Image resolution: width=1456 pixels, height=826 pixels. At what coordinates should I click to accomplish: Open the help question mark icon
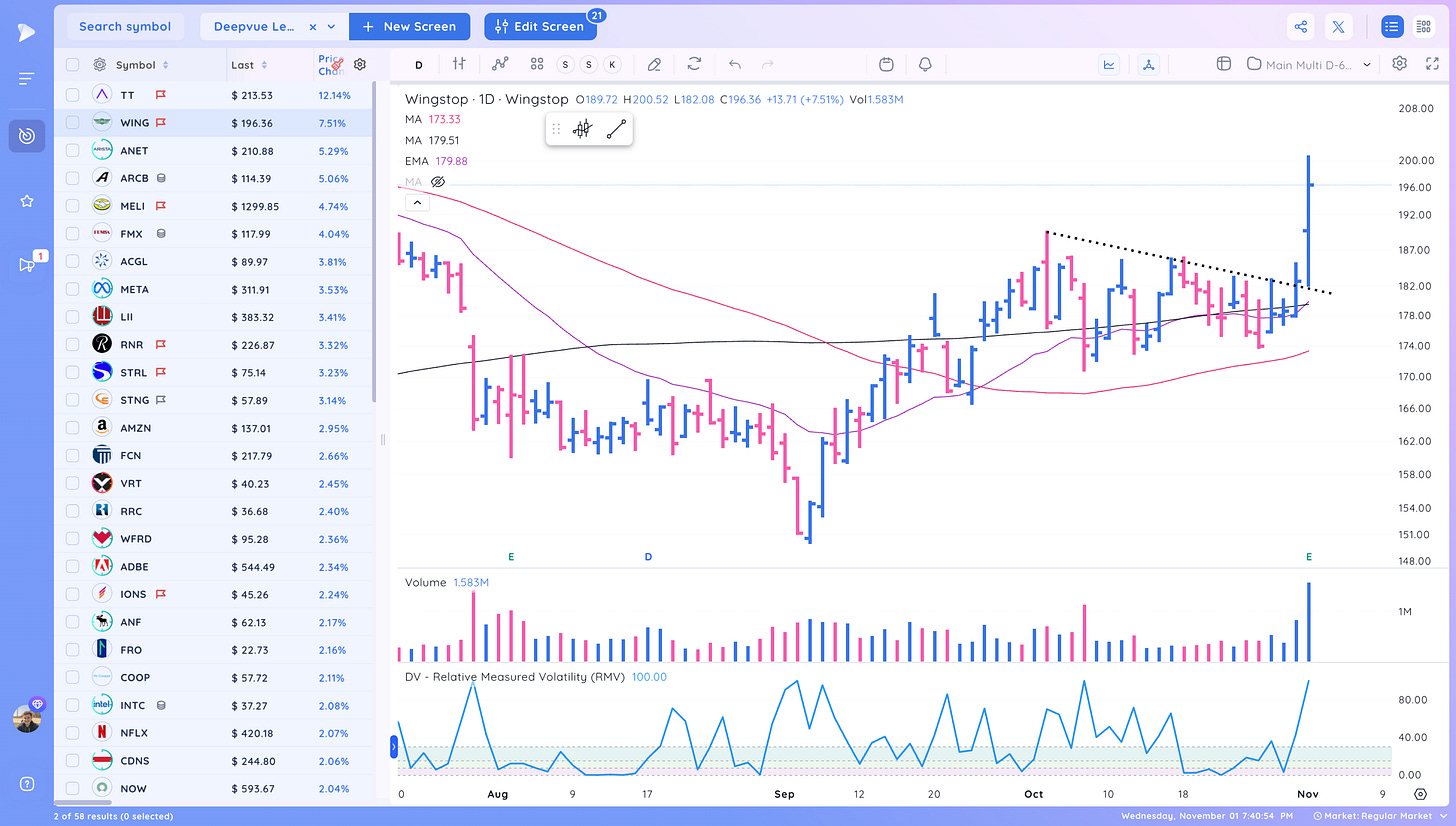pyautogui.click(x=27, y=784)
